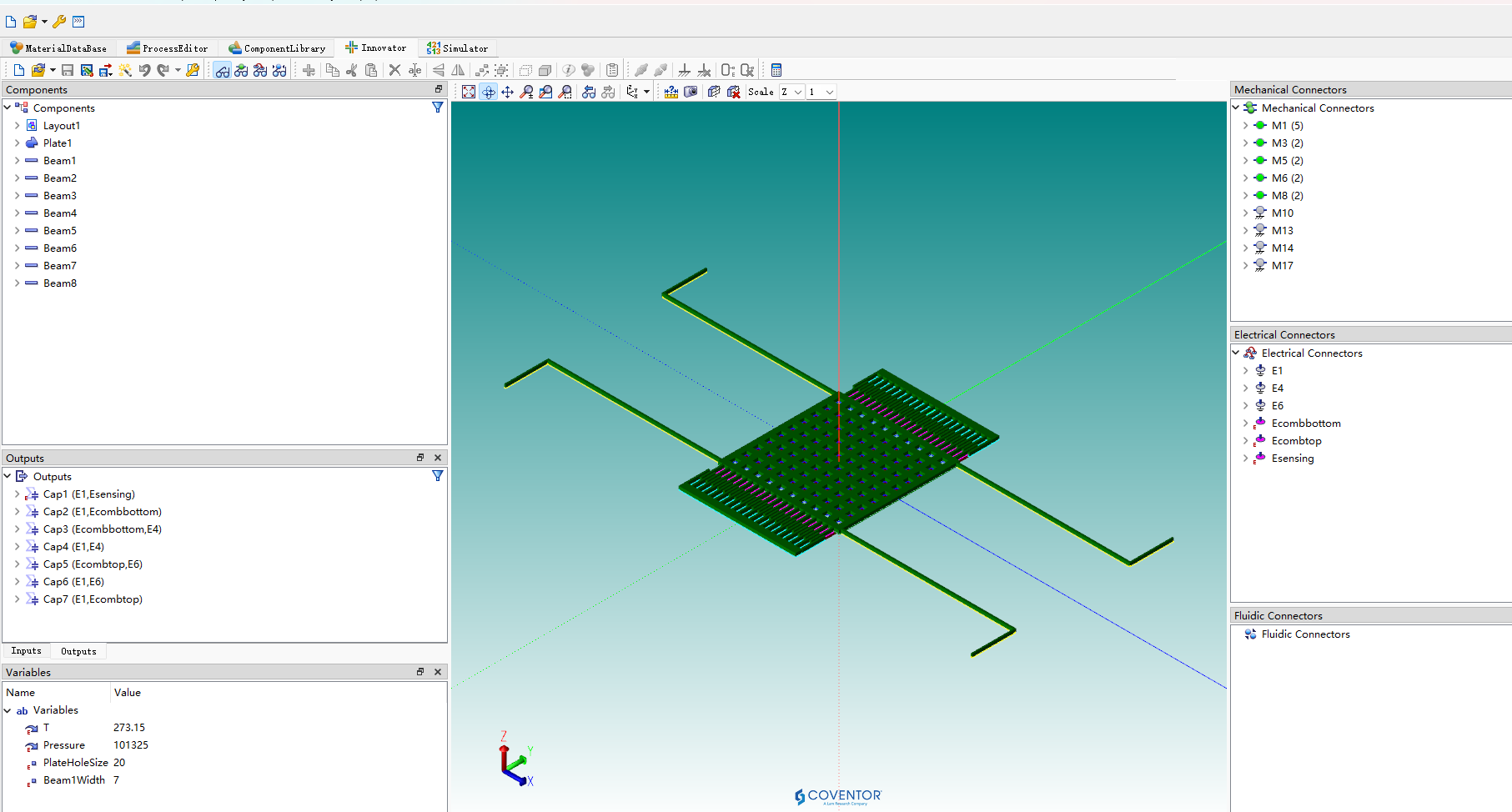The image size is (1512, 812).
Task: Select the rotate view tool
Action: coord(488,92)
